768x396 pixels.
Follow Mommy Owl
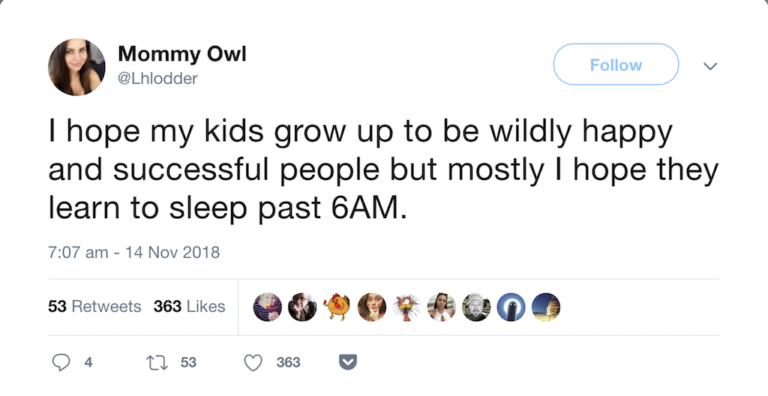click(616, 64)
